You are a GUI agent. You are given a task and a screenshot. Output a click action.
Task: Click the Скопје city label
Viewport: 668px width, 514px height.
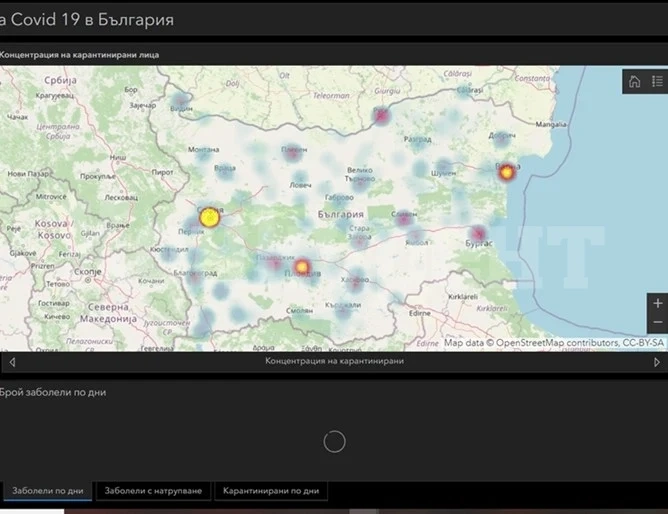pyautogui.click(x=88, y=271)
